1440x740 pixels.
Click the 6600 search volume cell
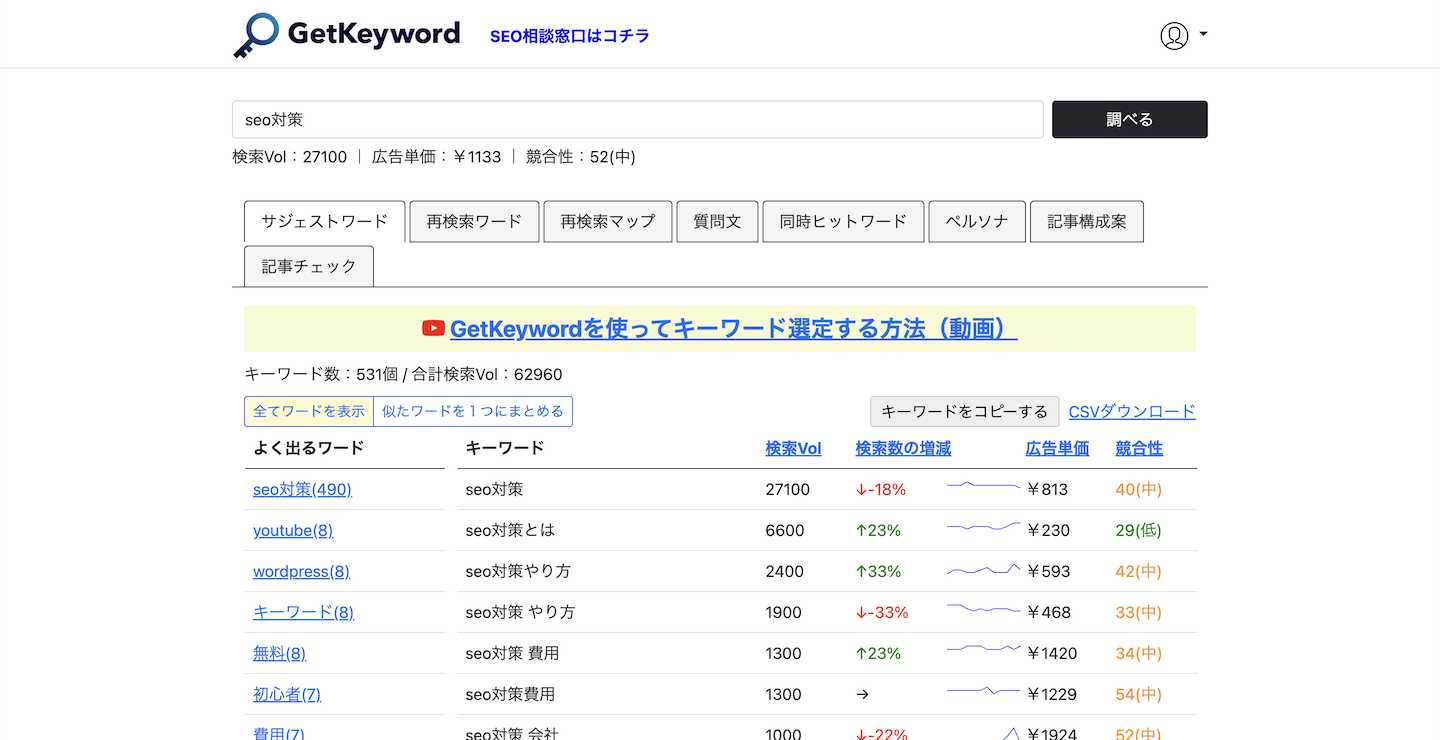pos(785,530)
